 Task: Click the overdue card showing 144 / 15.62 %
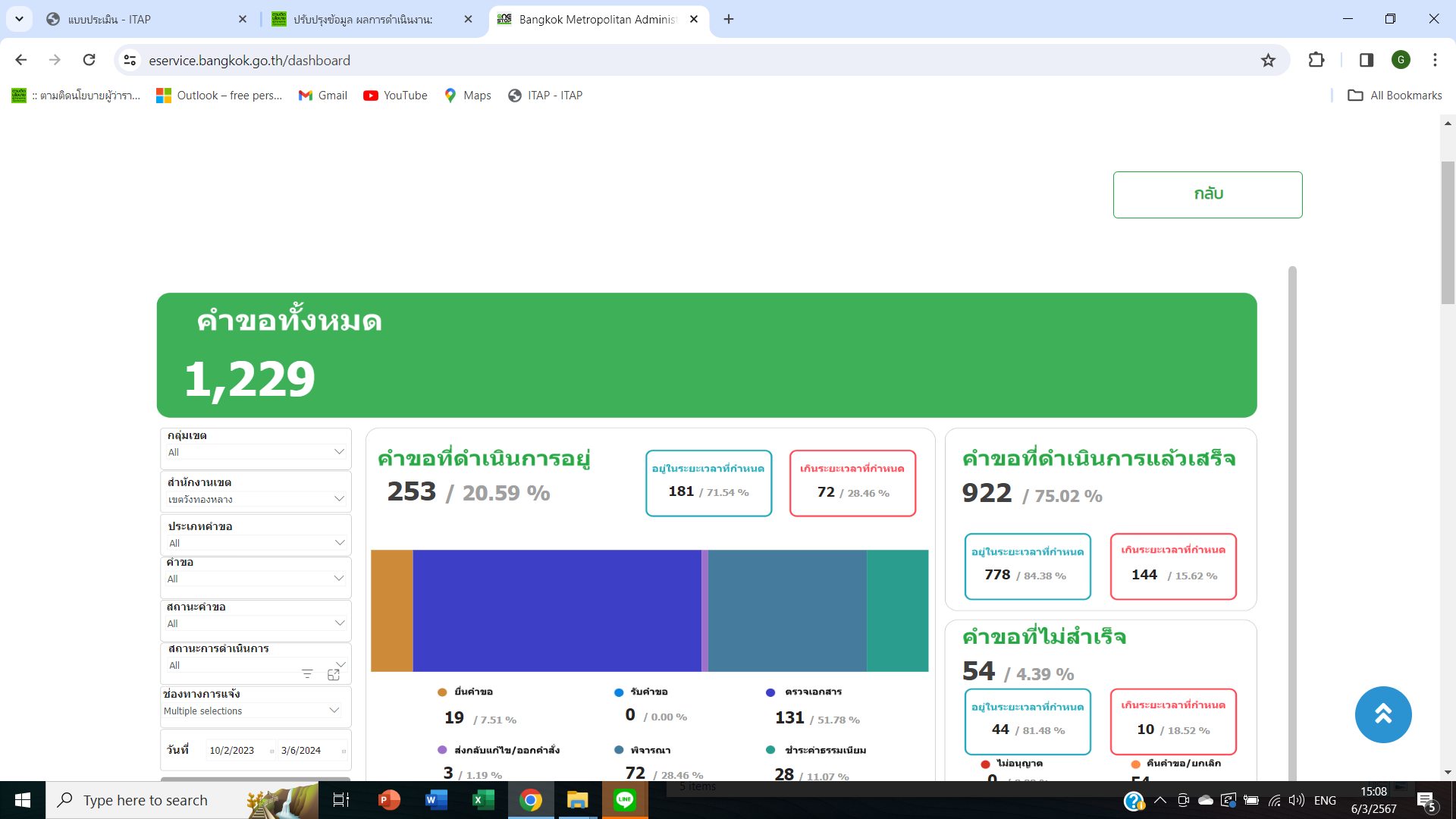click(1173, 566)
